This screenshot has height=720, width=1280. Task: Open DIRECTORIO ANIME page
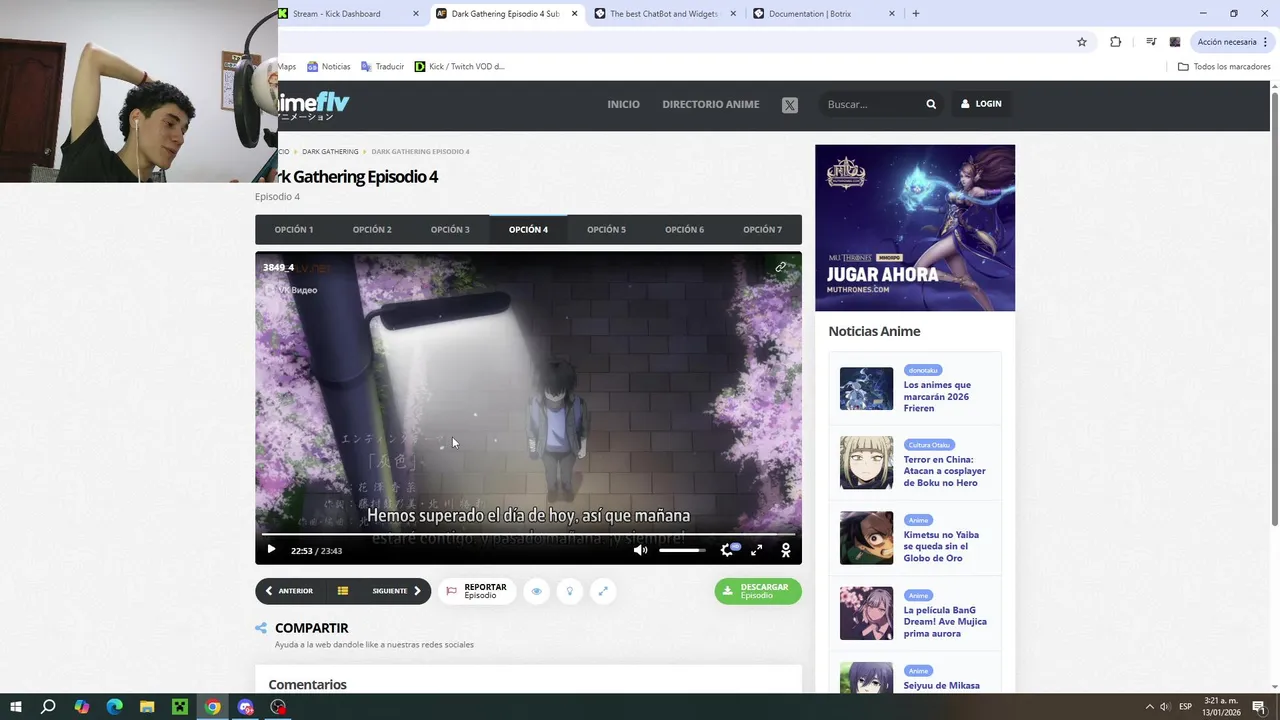click(x=711, y=104)
